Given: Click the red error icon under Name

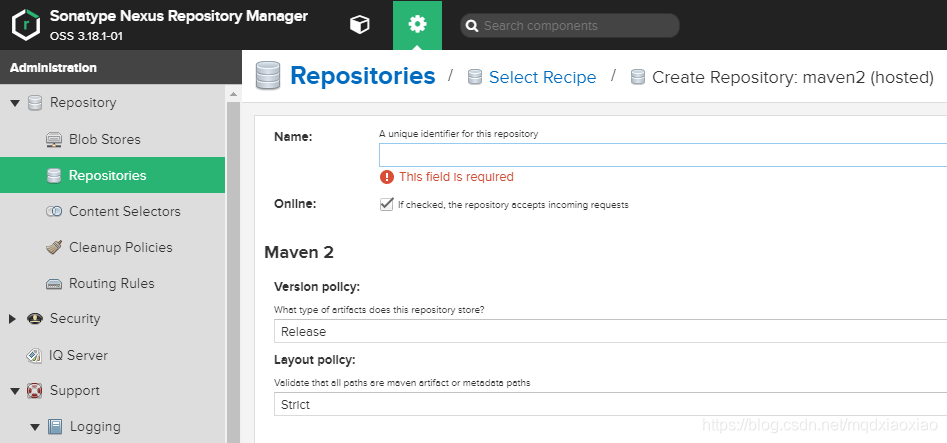Looking at the screenshot, I should pyautogui.click(x=386, y=176).
